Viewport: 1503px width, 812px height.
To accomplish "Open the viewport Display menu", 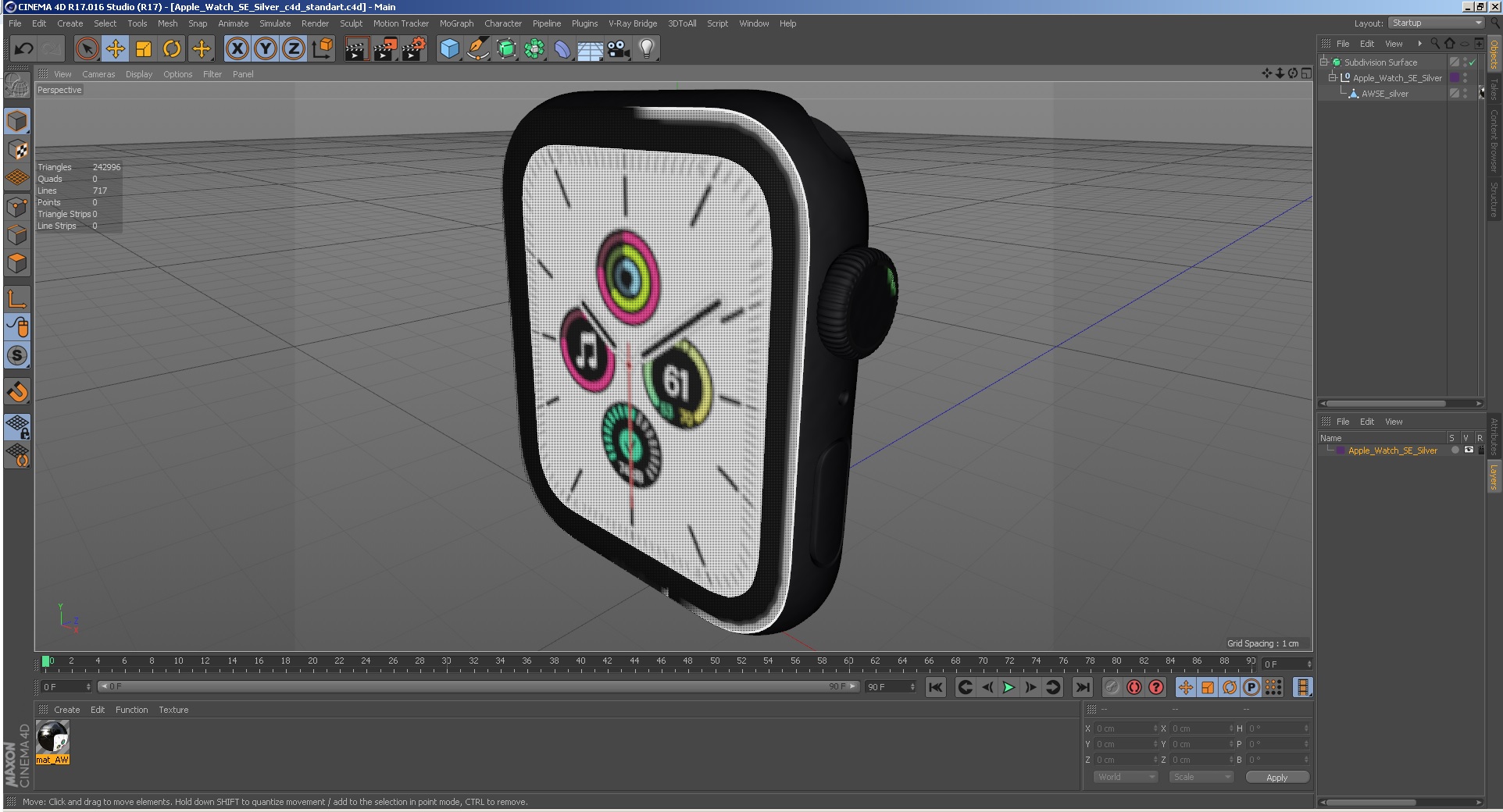I will 139,74.
